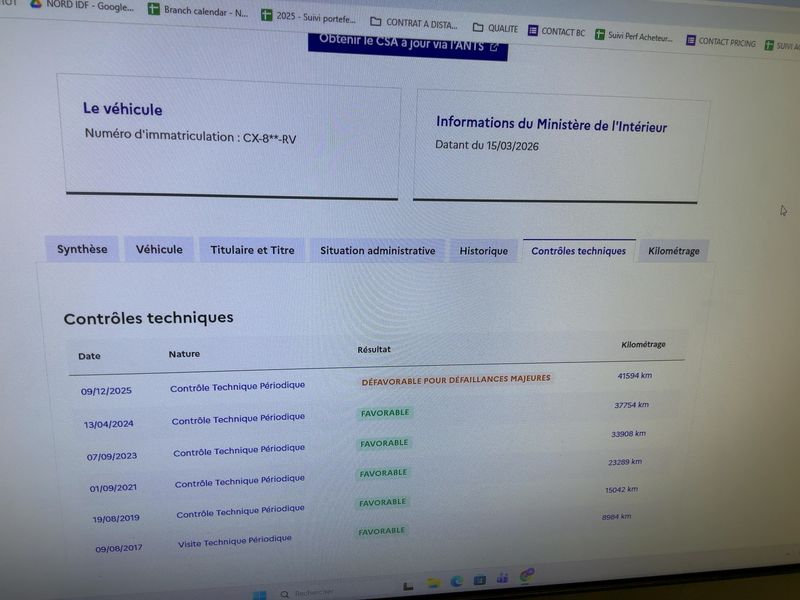Click the Le véhicule card heading

[122, 109]
